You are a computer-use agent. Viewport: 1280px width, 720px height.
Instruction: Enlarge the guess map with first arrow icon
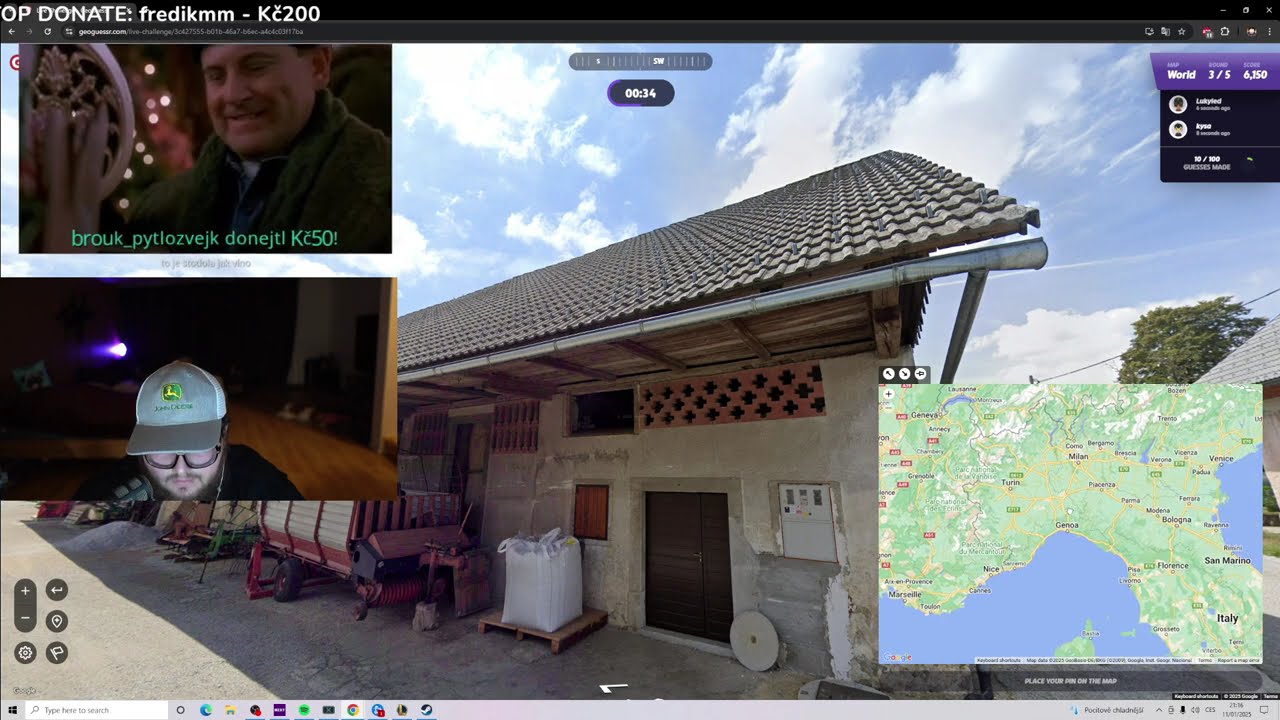(x=889, y=374)
